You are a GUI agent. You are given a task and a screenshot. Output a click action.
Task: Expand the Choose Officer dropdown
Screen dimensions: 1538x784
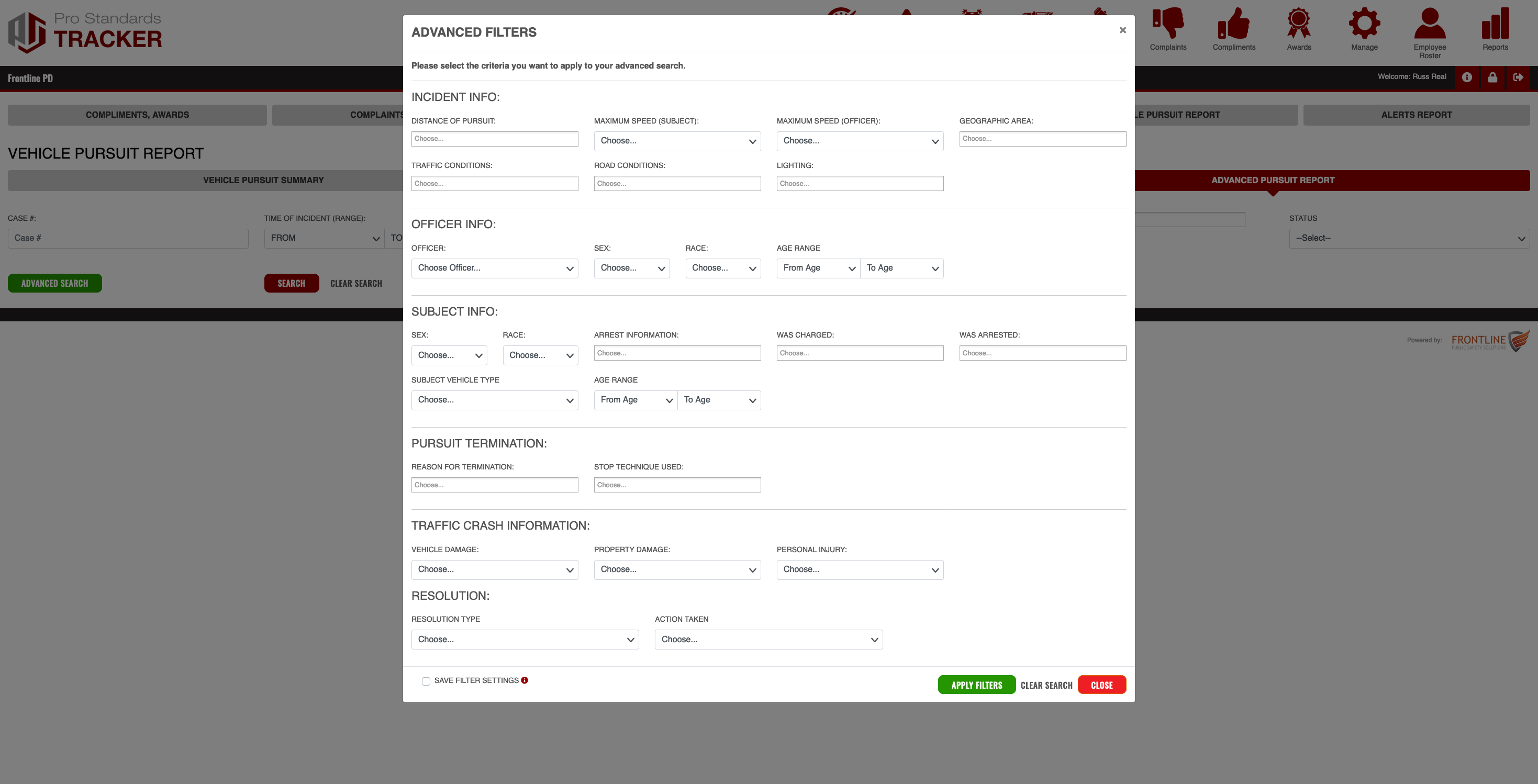coord(494,268)
